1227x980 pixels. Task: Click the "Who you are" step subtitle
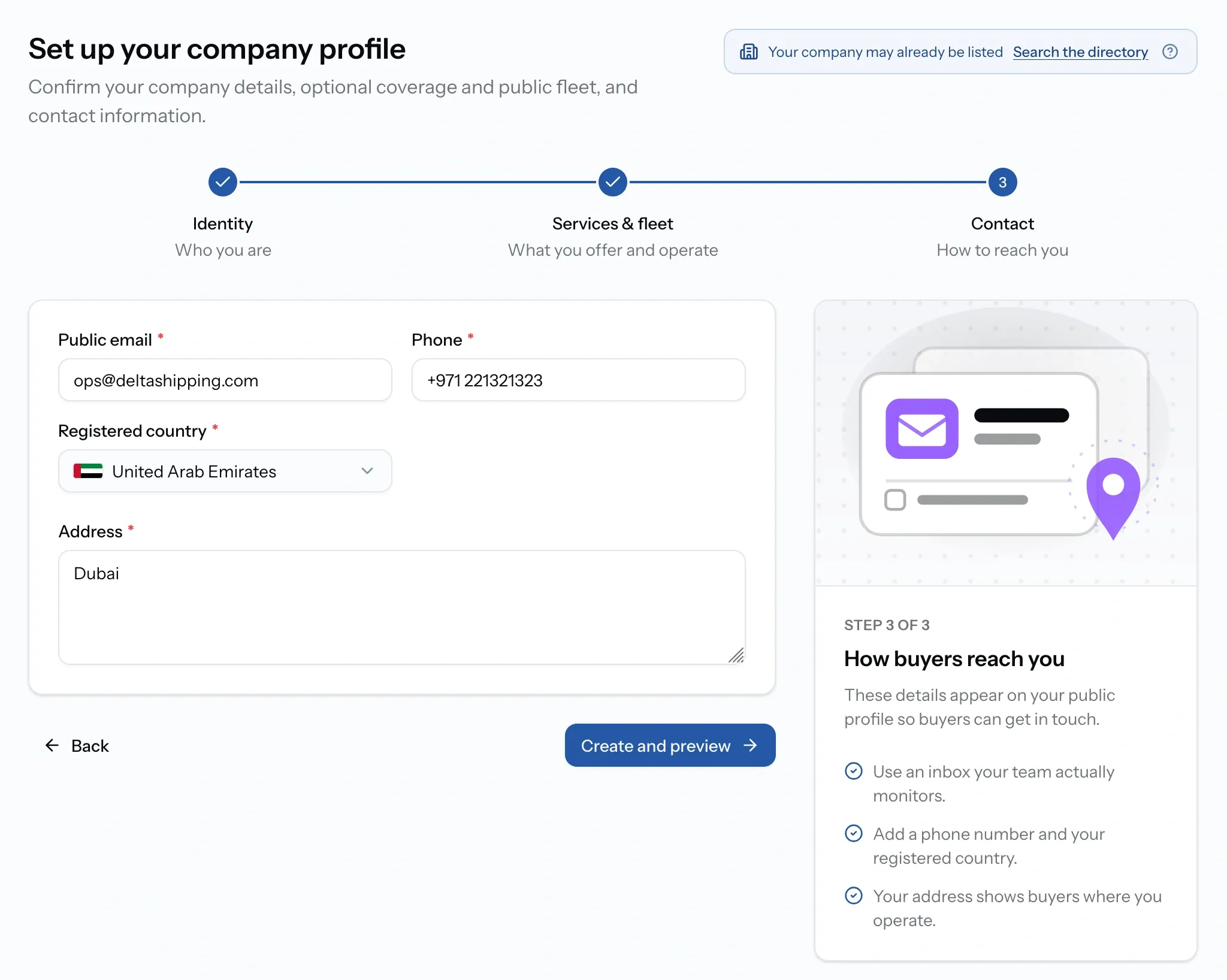[223, 250]
